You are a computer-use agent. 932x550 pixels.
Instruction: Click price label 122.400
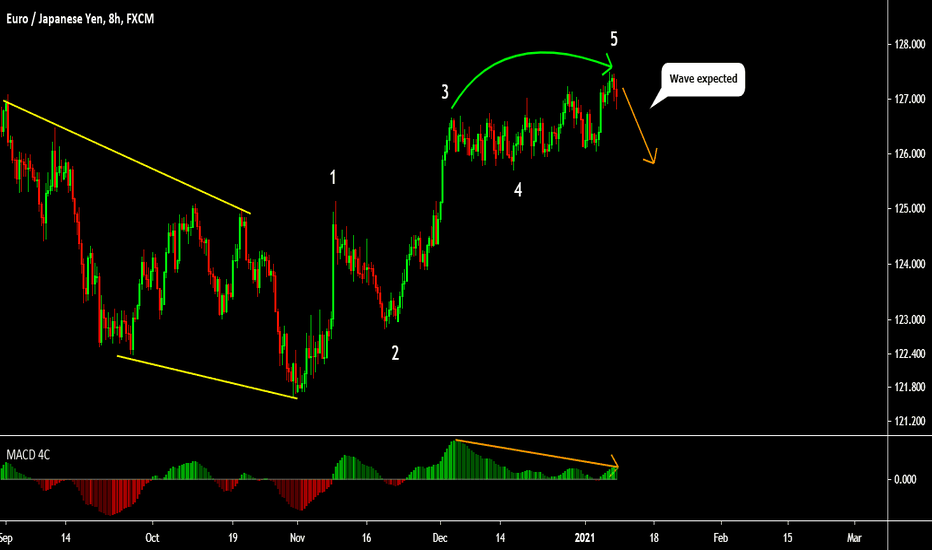tap(909, 354)
